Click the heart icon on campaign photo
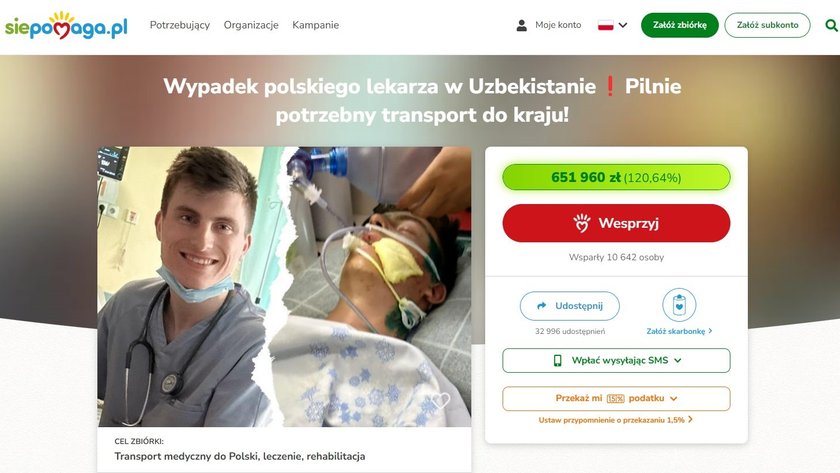This screenshot has height=473, width=840. pyautogui.click(x=441, y=400)
